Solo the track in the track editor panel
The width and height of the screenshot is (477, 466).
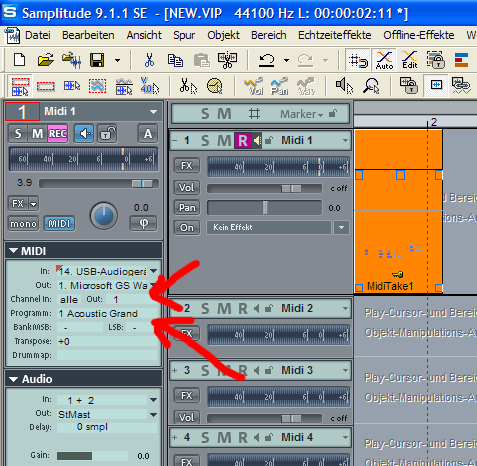tap(18, 134)
